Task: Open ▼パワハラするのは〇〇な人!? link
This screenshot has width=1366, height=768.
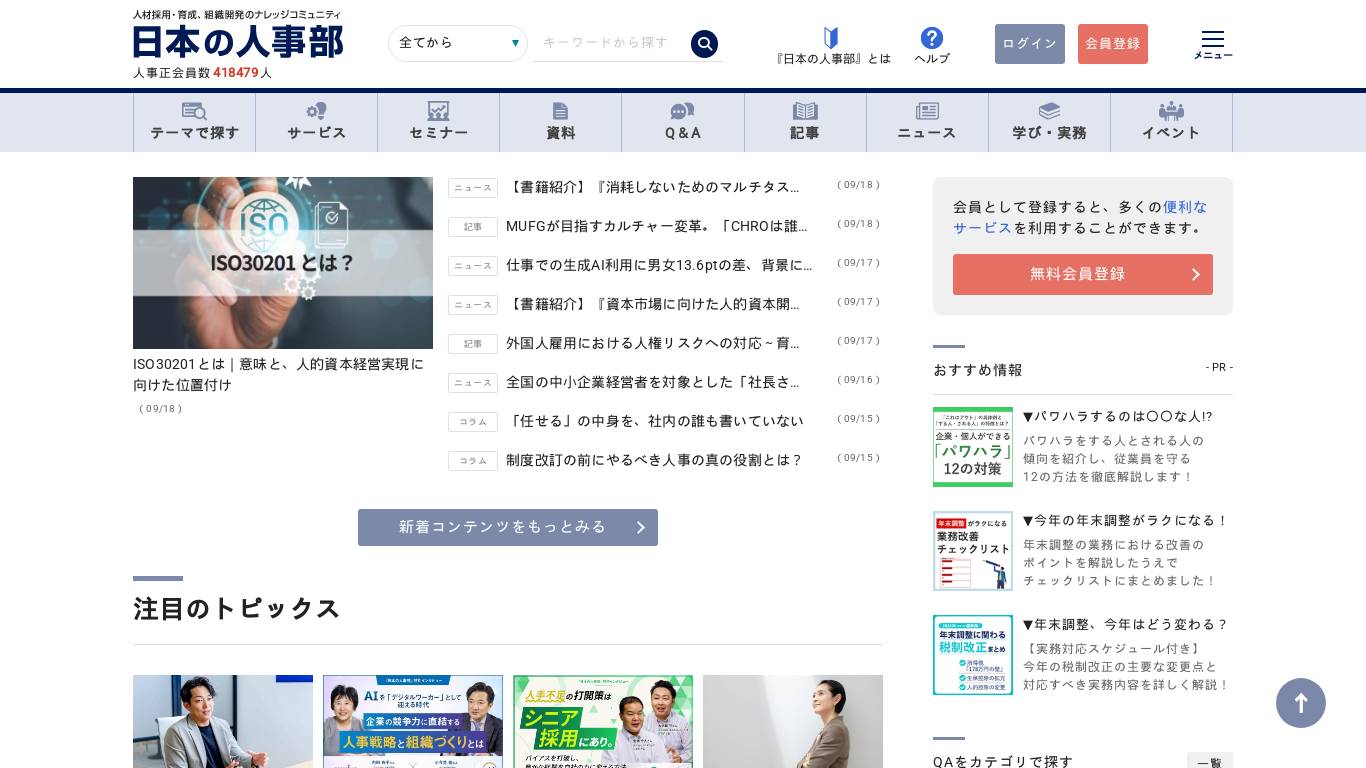Action: [x=1118, y=416]
